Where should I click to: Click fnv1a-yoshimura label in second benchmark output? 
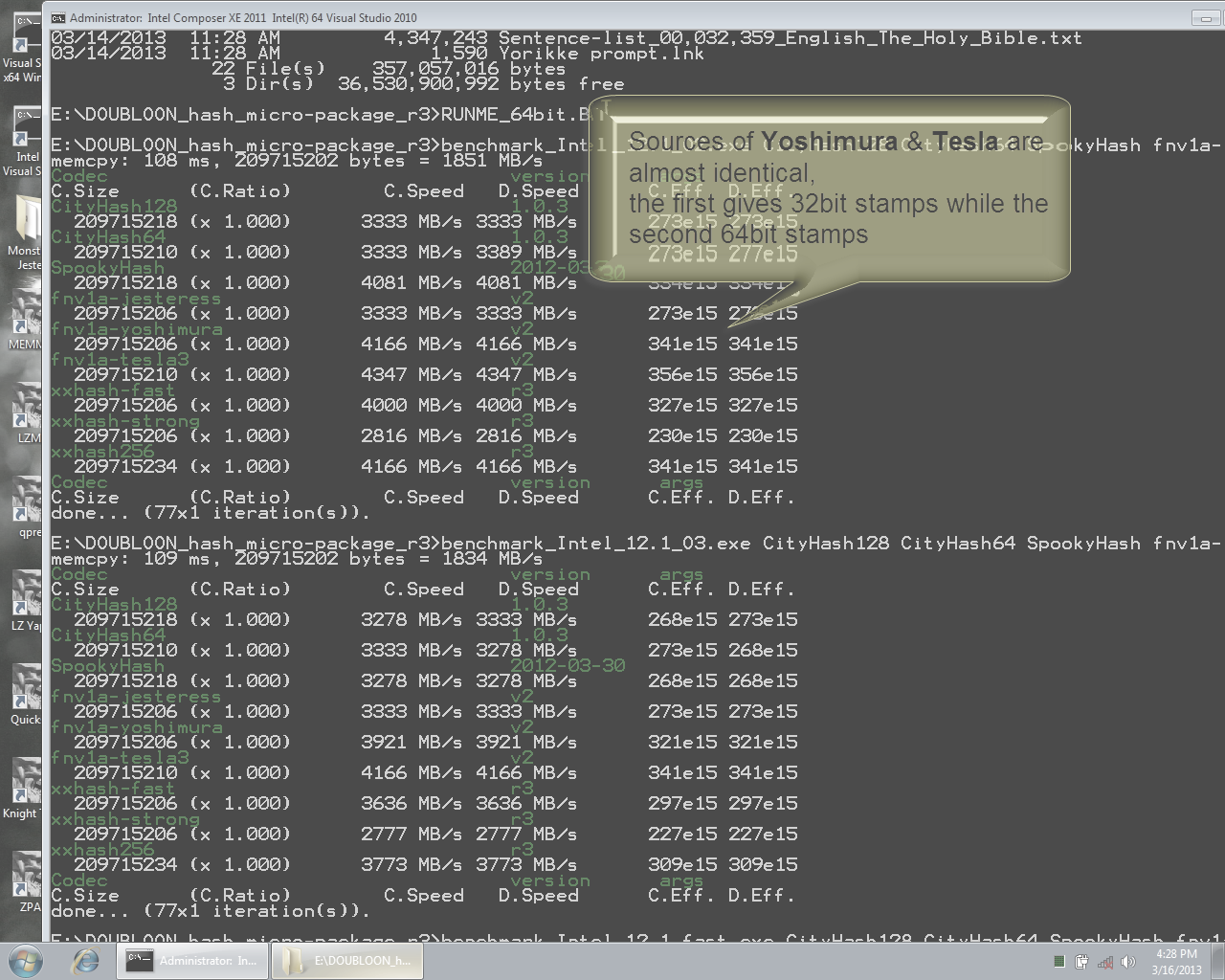pyautogui.click(x=136, y=727)
